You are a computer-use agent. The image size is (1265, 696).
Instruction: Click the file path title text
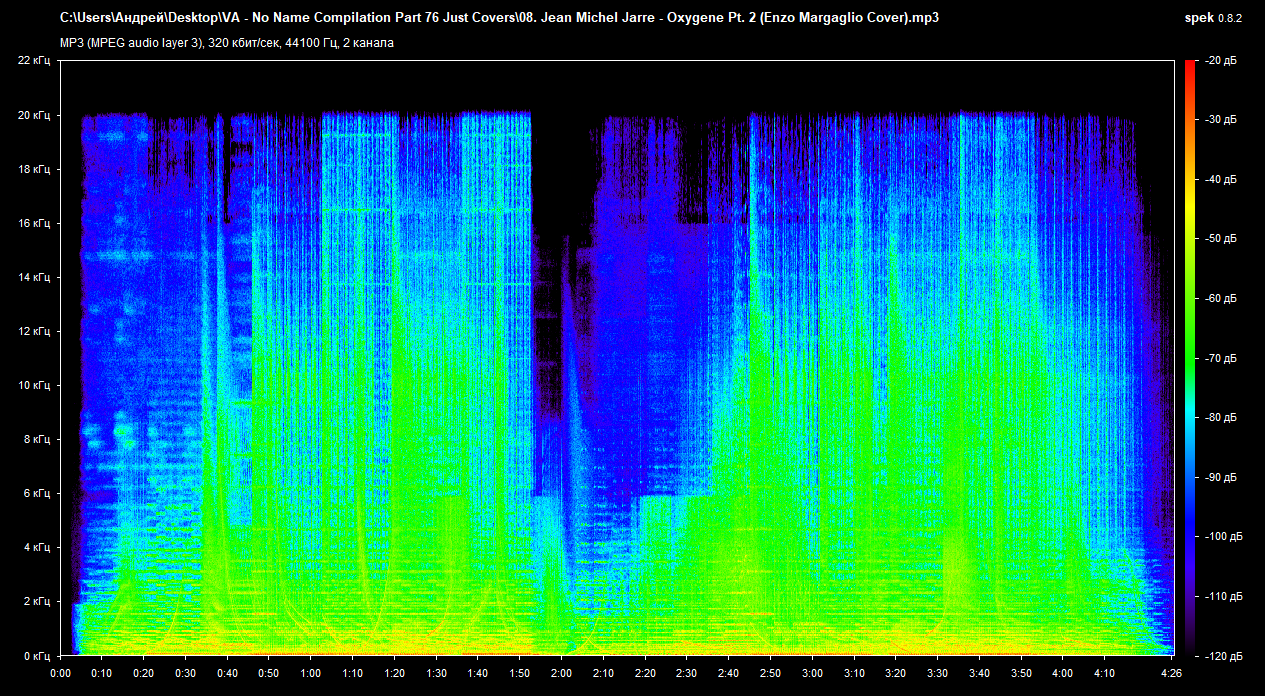click(499, 18)
